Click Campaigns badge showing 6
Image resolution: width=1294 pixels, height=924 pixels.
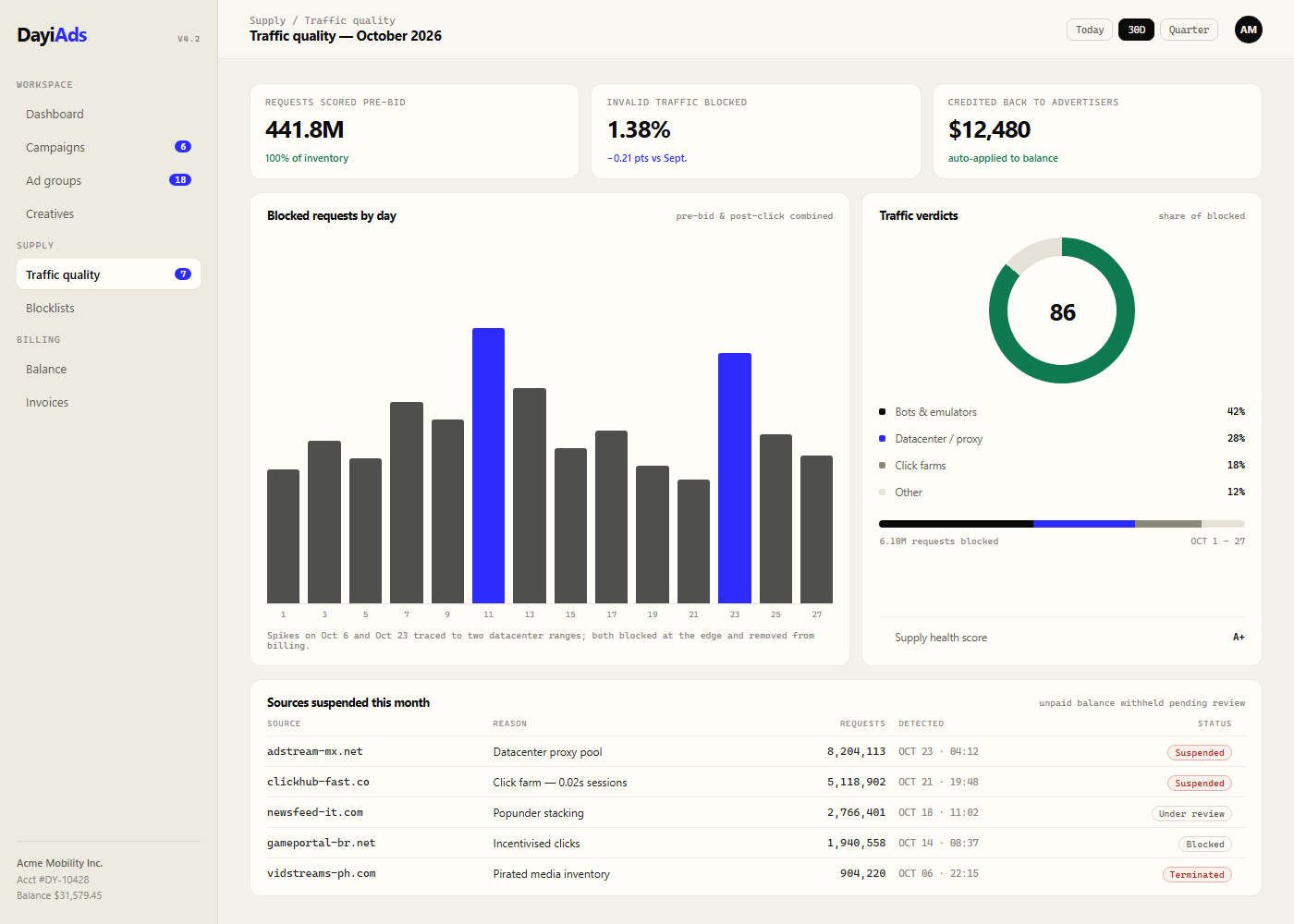[183, 147]
